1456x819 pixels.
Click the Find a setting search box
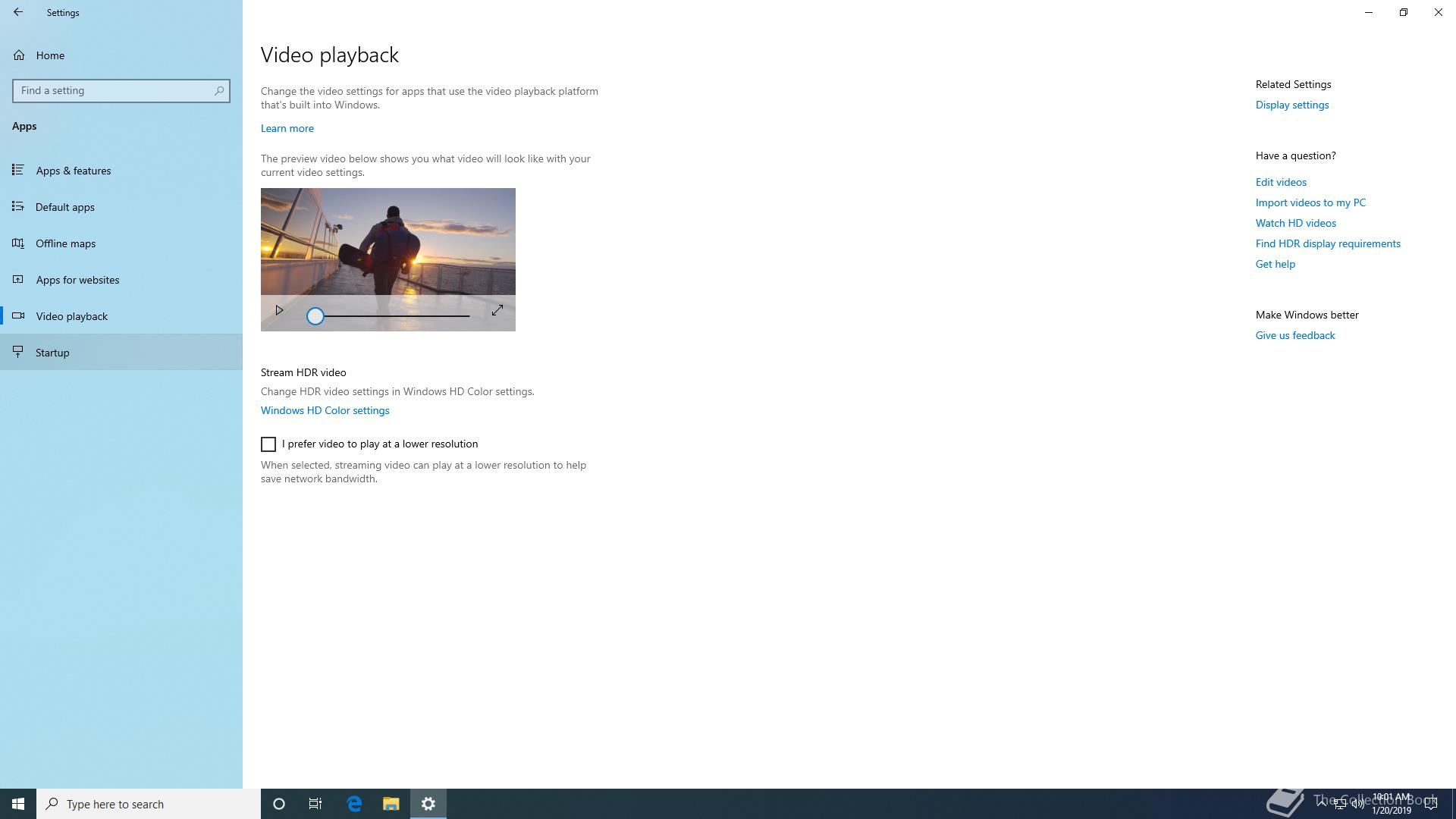click(x=114, y=91)
